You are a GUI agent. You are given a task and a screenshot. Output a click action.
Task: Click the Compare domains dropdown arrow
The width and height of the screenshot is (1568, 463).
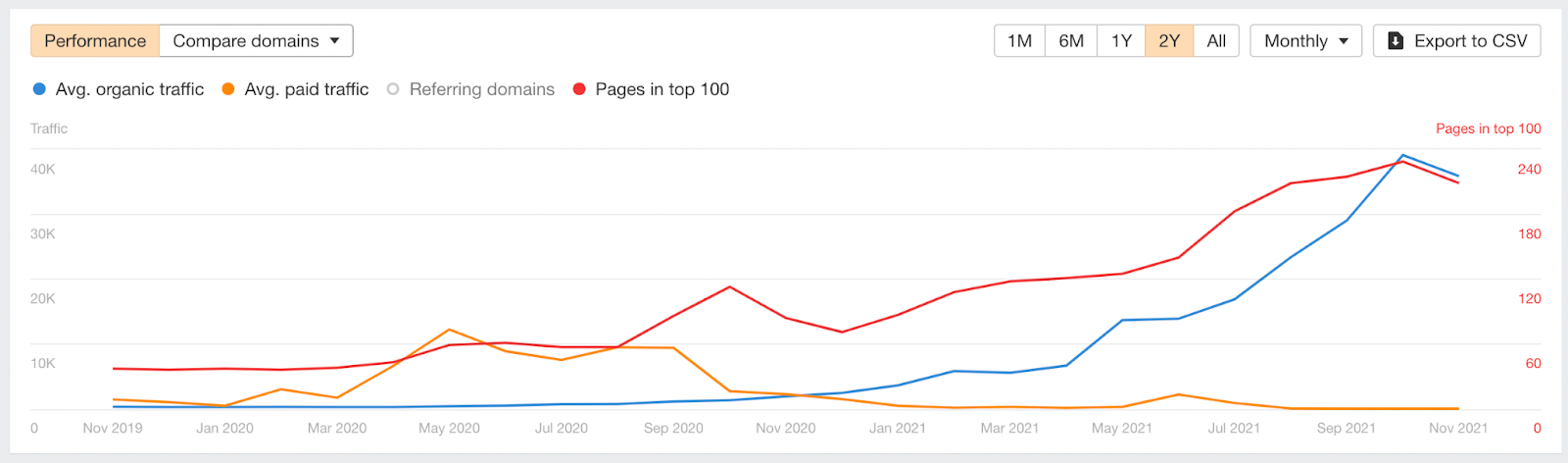334,41
